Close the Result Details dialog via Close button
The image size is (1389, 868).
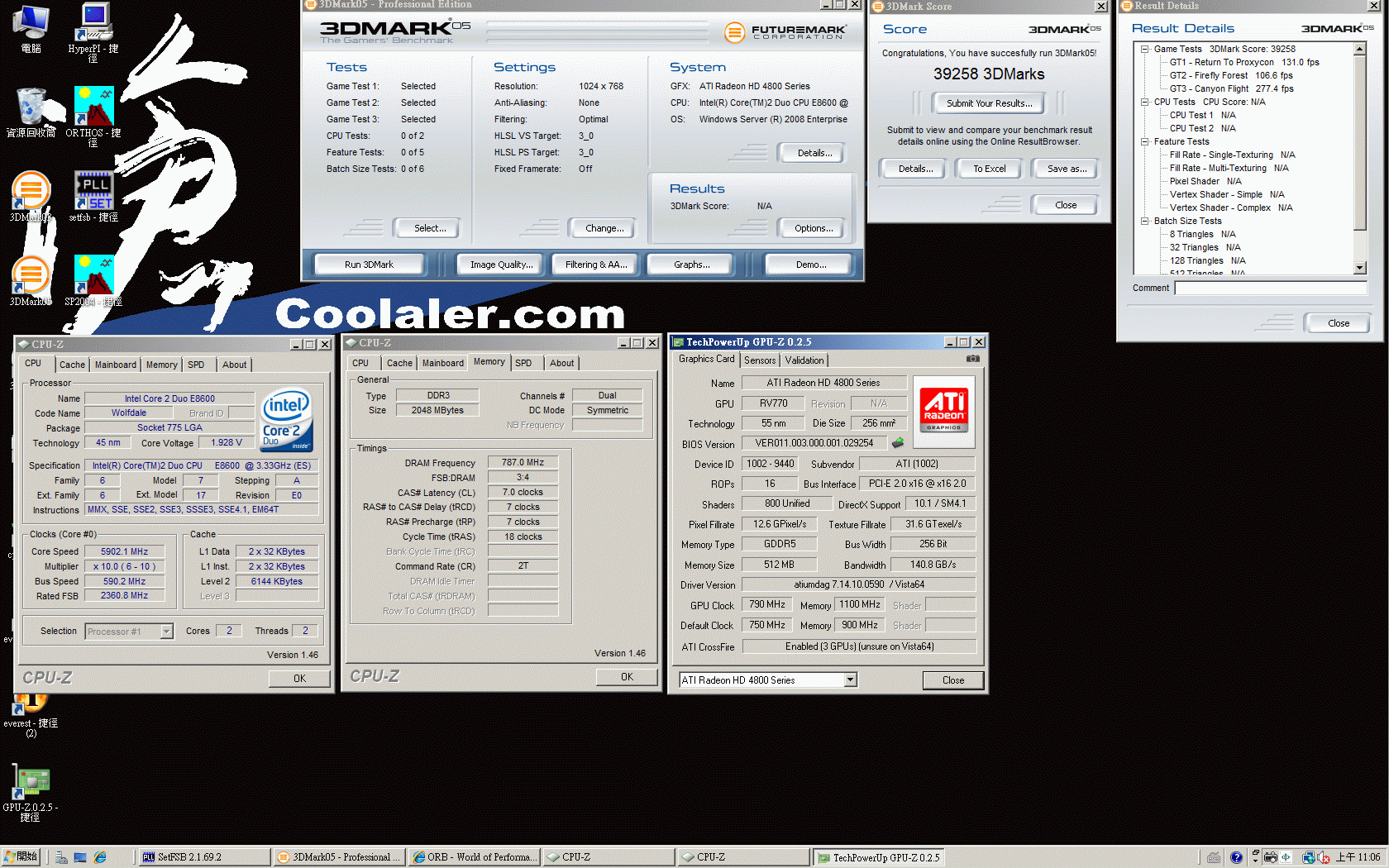click(1338, 323)
